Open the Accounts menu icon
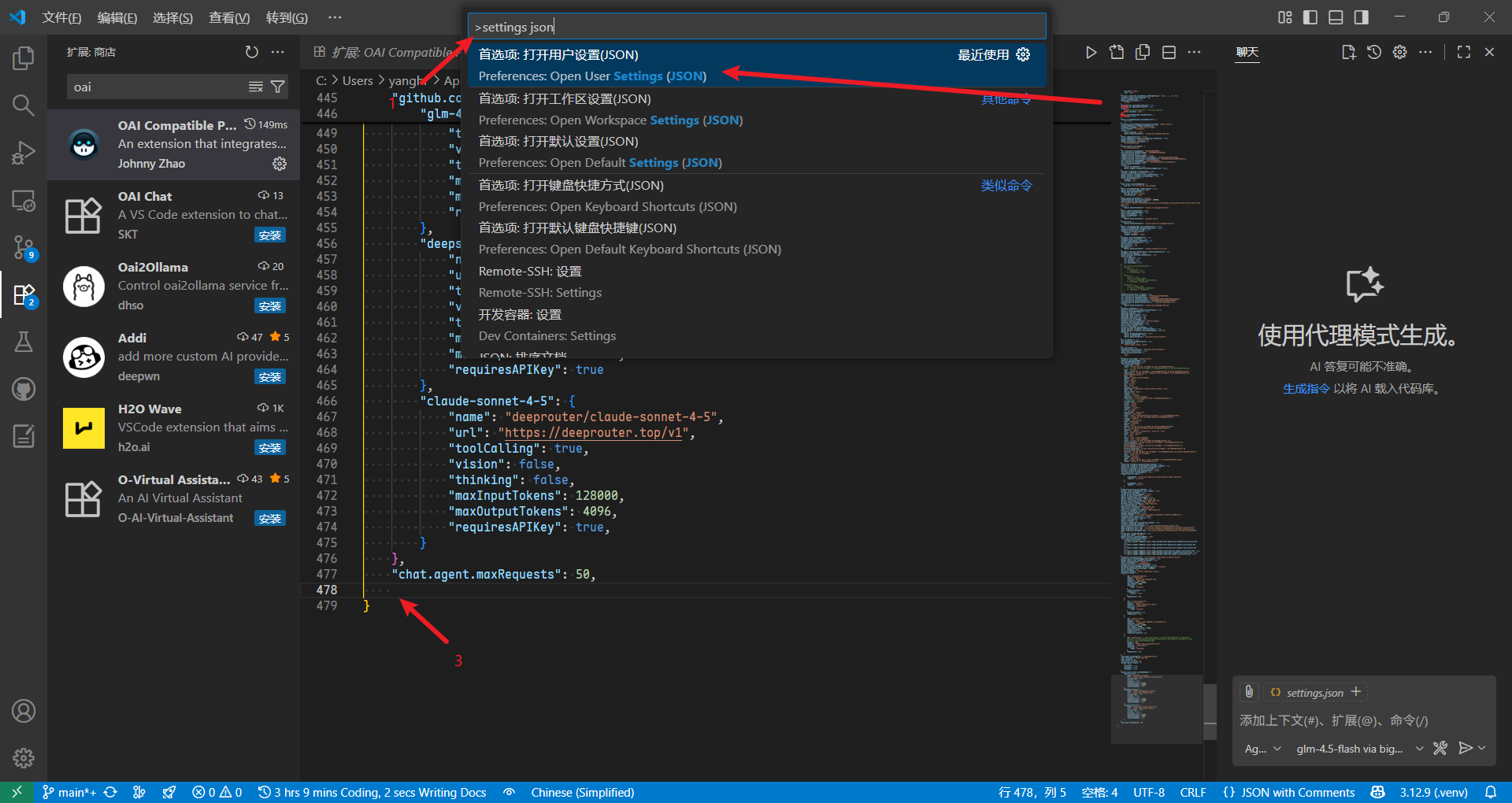 click(24, 711)
